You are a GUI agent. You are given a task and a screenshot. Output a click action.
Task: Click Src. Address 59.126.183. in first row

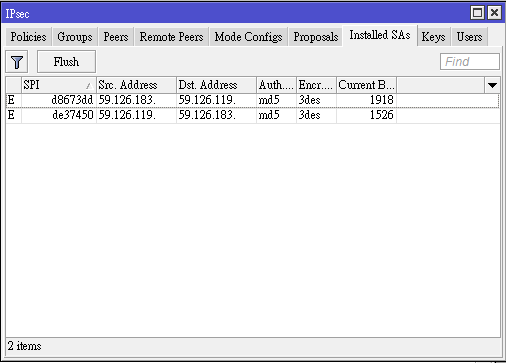(x=127, y=100)
